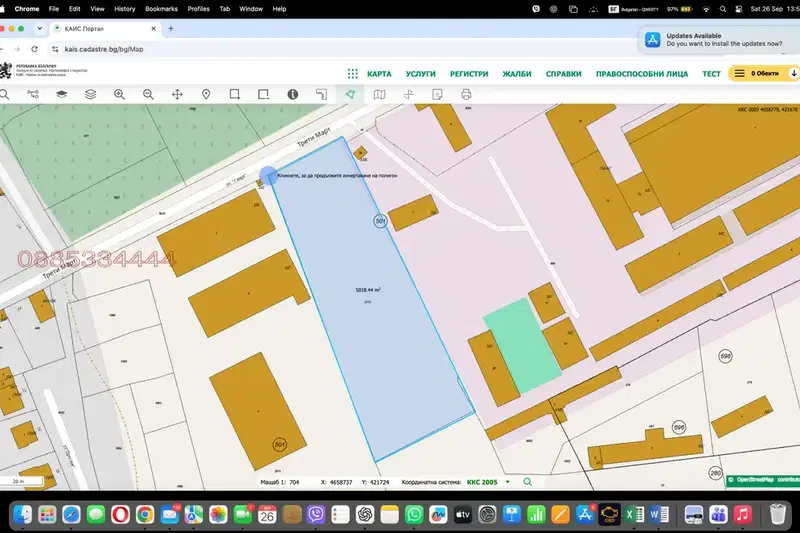Open the document export toolbar tool
Viewport: 800px width, 533px height.
[437, 94]
